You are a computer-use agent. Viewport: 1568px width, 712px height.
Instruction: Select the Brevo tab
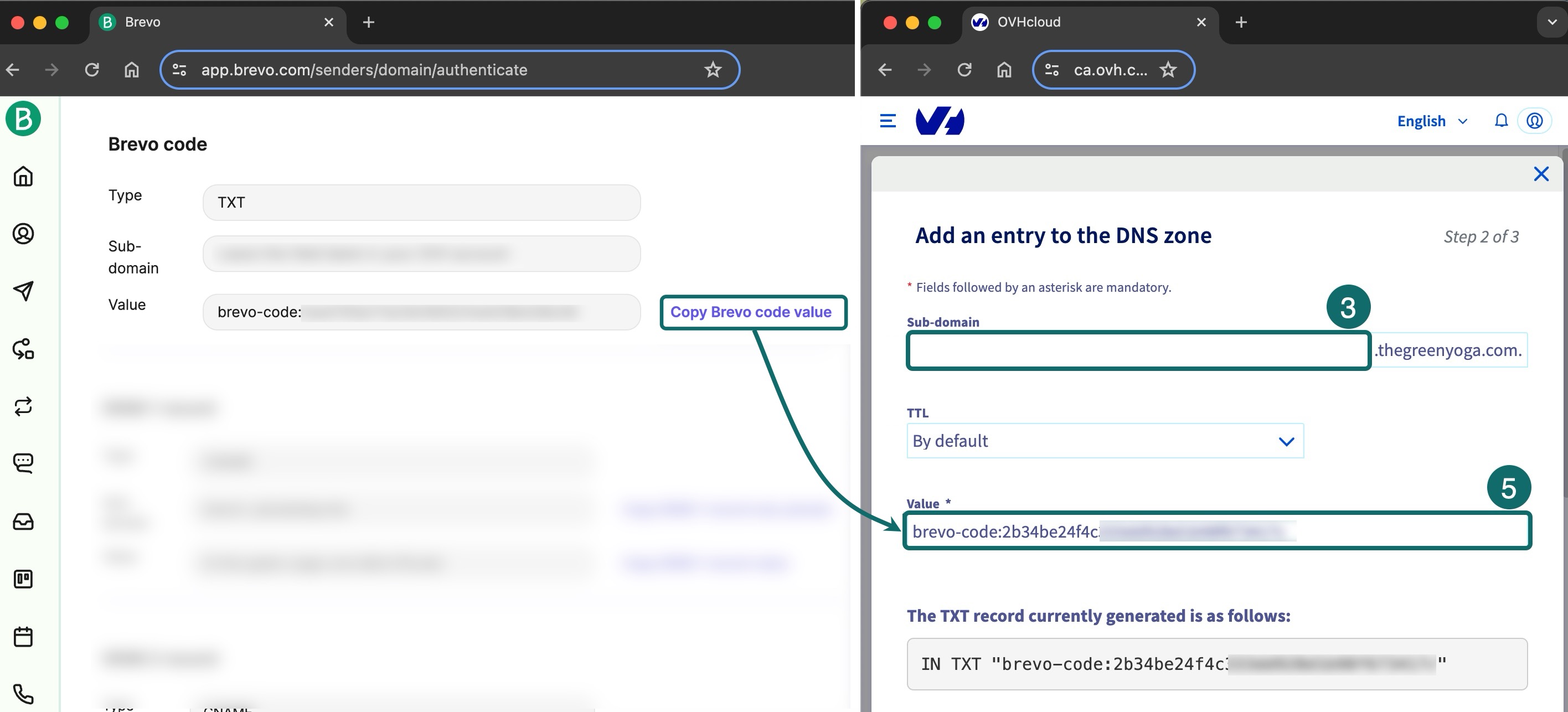tap(218, 23)
